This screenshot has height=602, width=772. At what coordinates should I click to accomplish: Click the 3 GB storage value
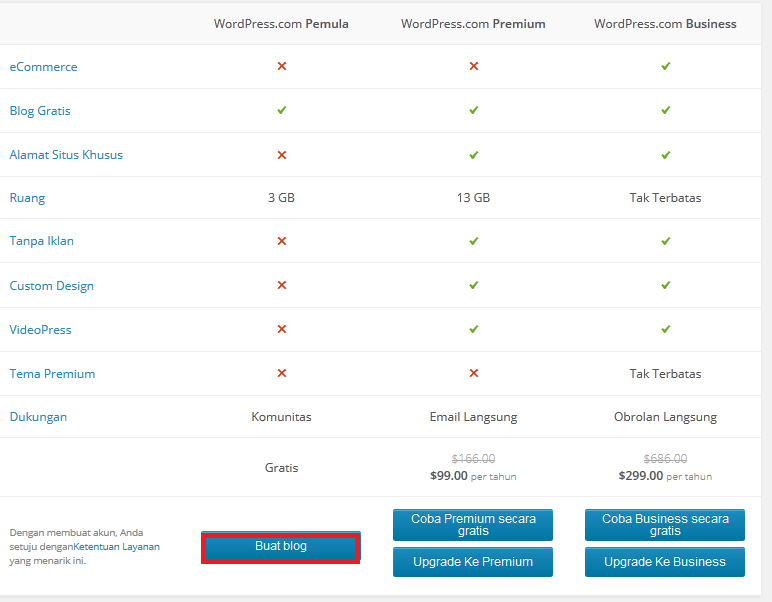(281, 198)
